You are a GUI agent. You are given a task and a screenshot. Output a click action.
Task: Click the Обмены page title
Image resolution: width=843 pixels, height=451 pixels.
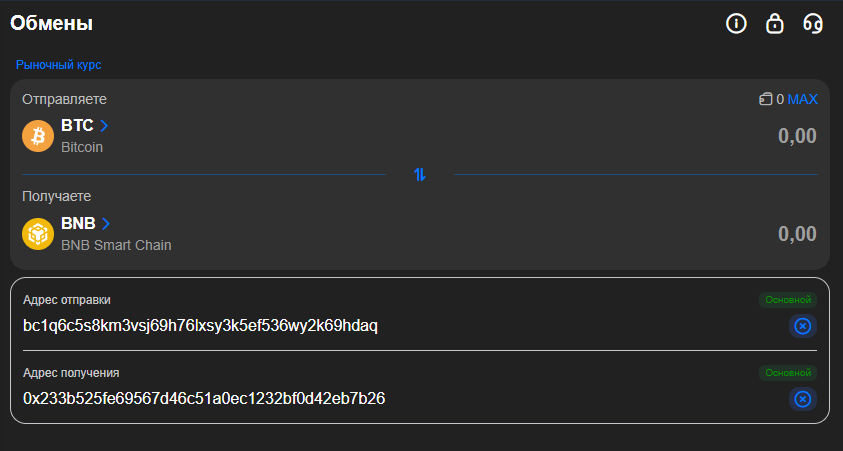click(x=52, y=23)
